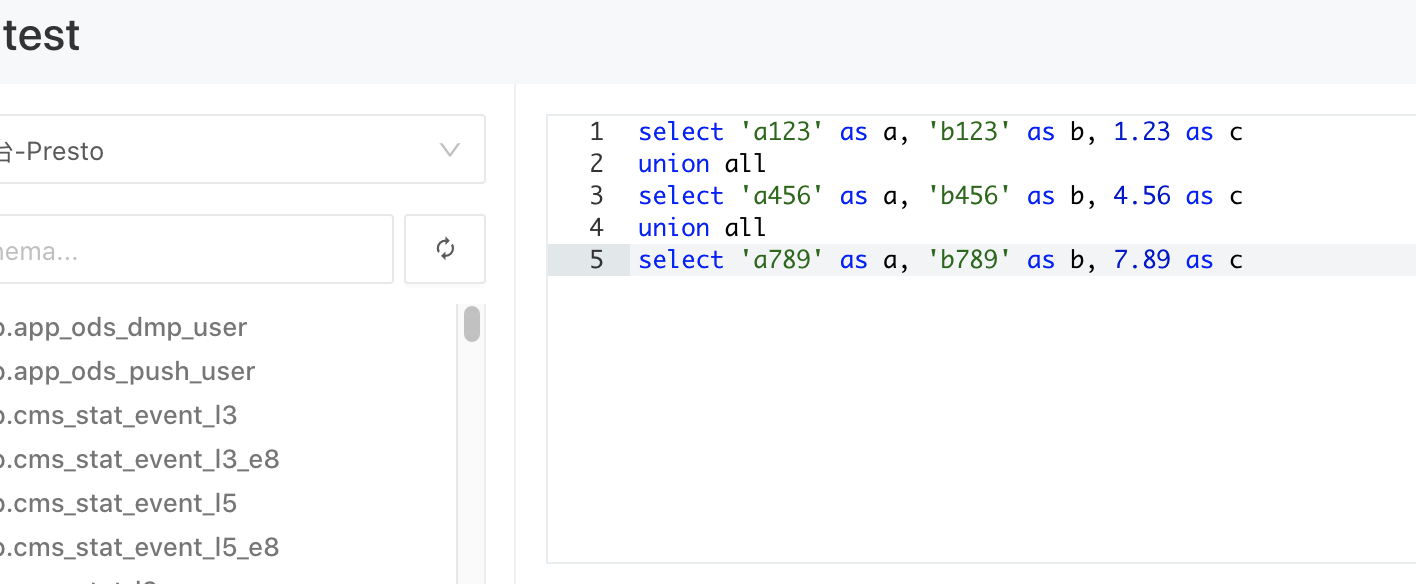
Task: Click the schema search input field
Action: (190, 248)
